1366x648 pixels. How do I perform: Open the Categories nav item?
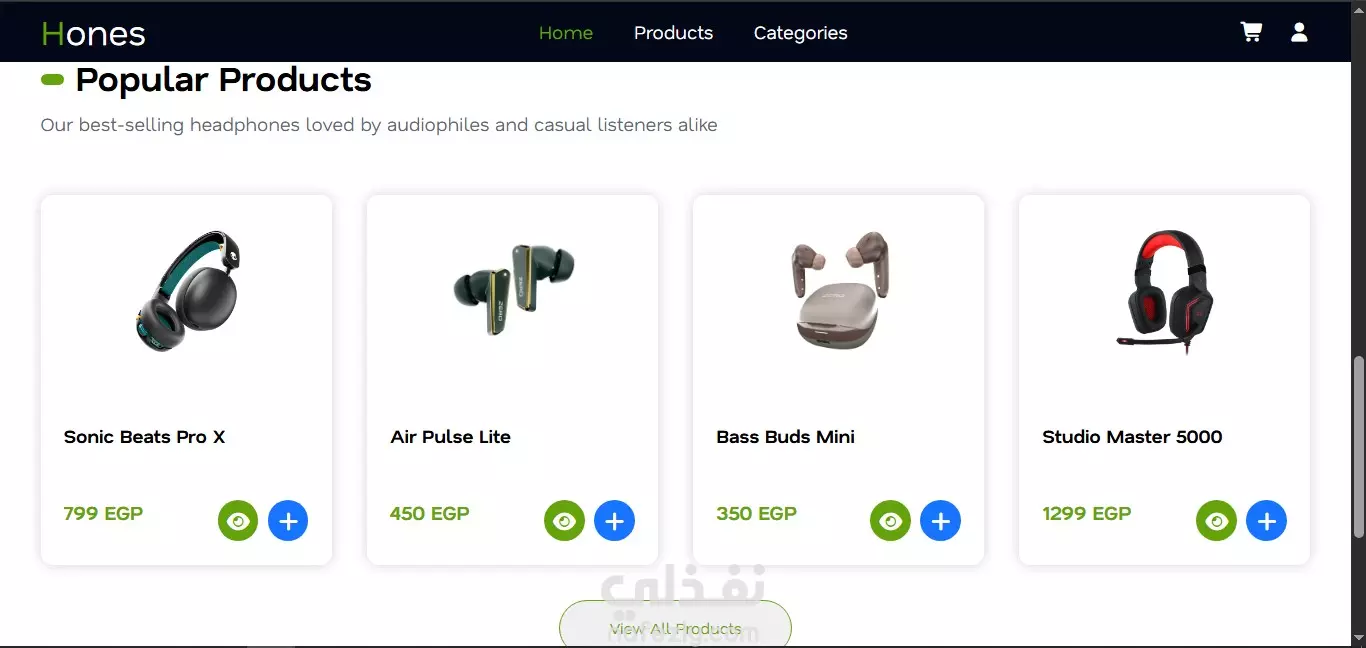(800, 33)
